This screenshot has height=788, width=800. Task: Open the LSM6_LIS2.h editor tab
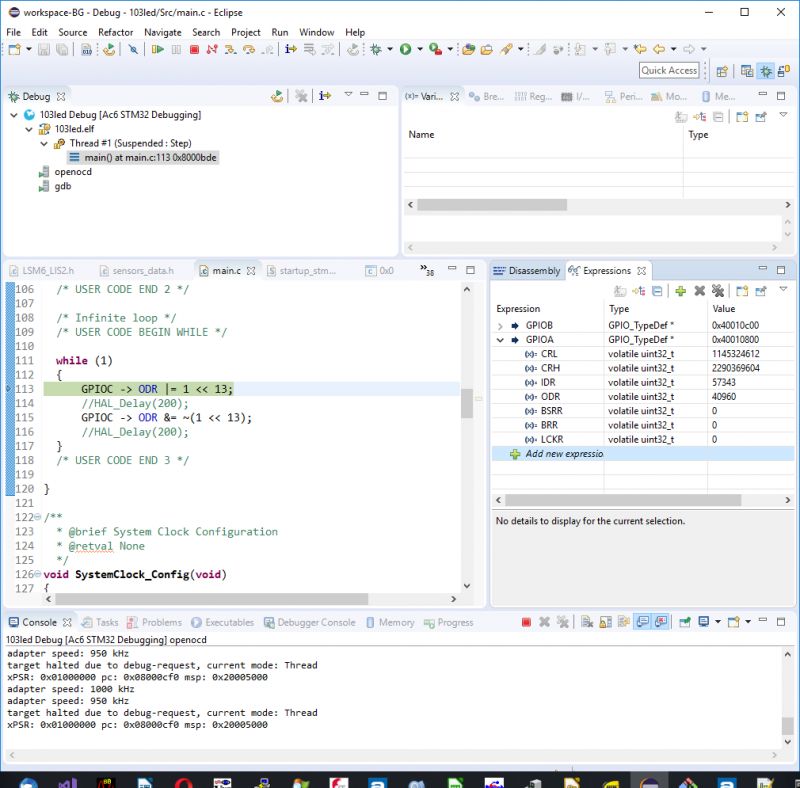tap(42, 270)
